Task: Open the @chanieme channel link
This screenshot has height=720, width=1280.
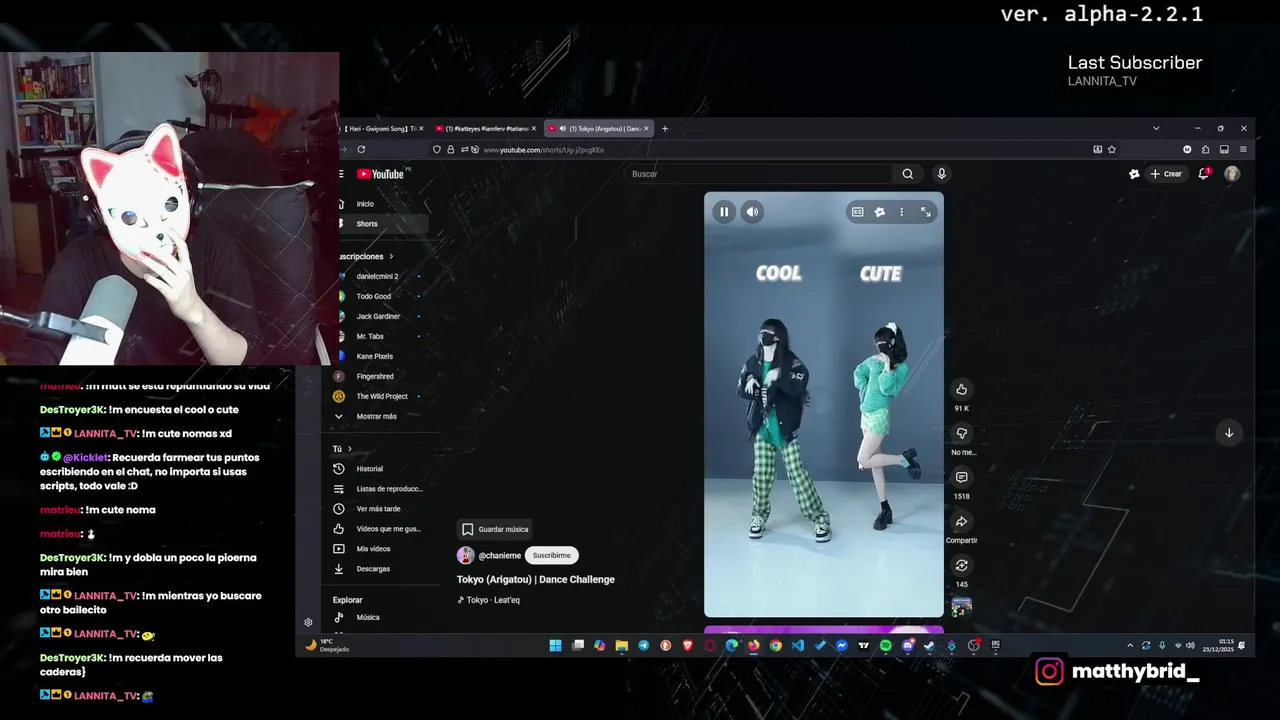Action: [499, 556]
